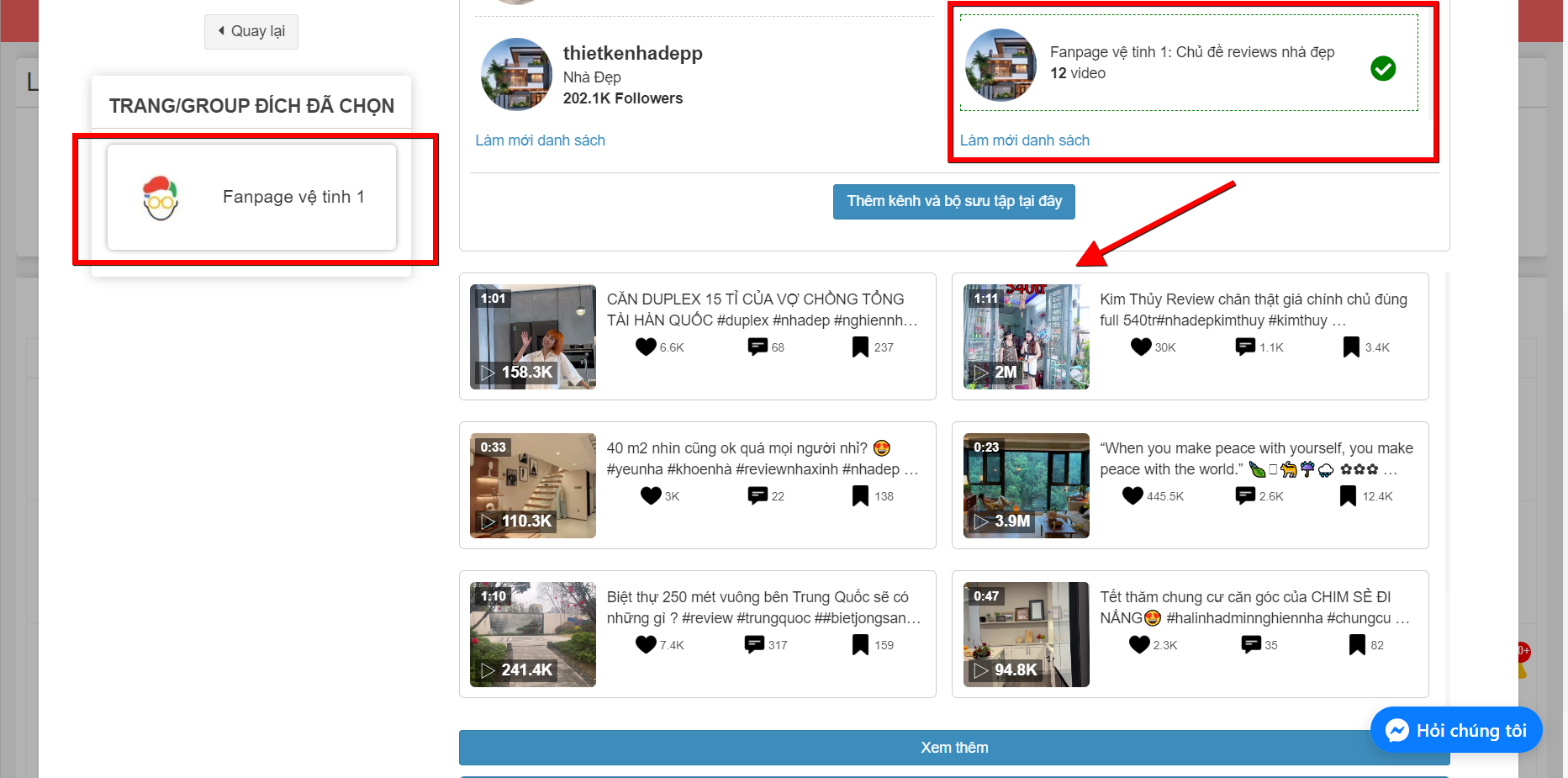Click heart icon showing 30K likes

pos(1141,347)
